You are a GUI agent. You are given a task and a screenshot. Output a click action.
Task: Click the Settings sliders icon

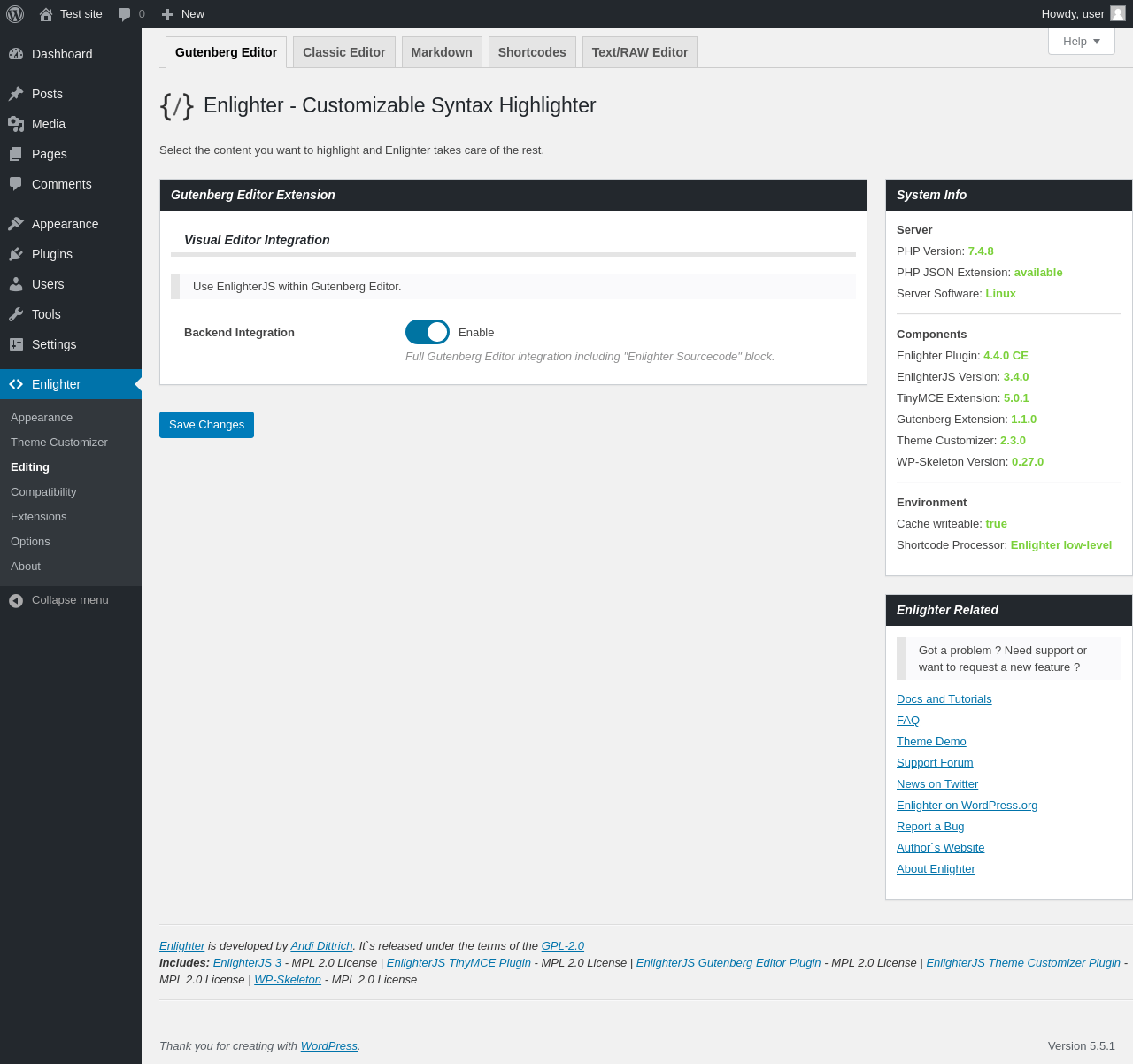click(16, 344)
